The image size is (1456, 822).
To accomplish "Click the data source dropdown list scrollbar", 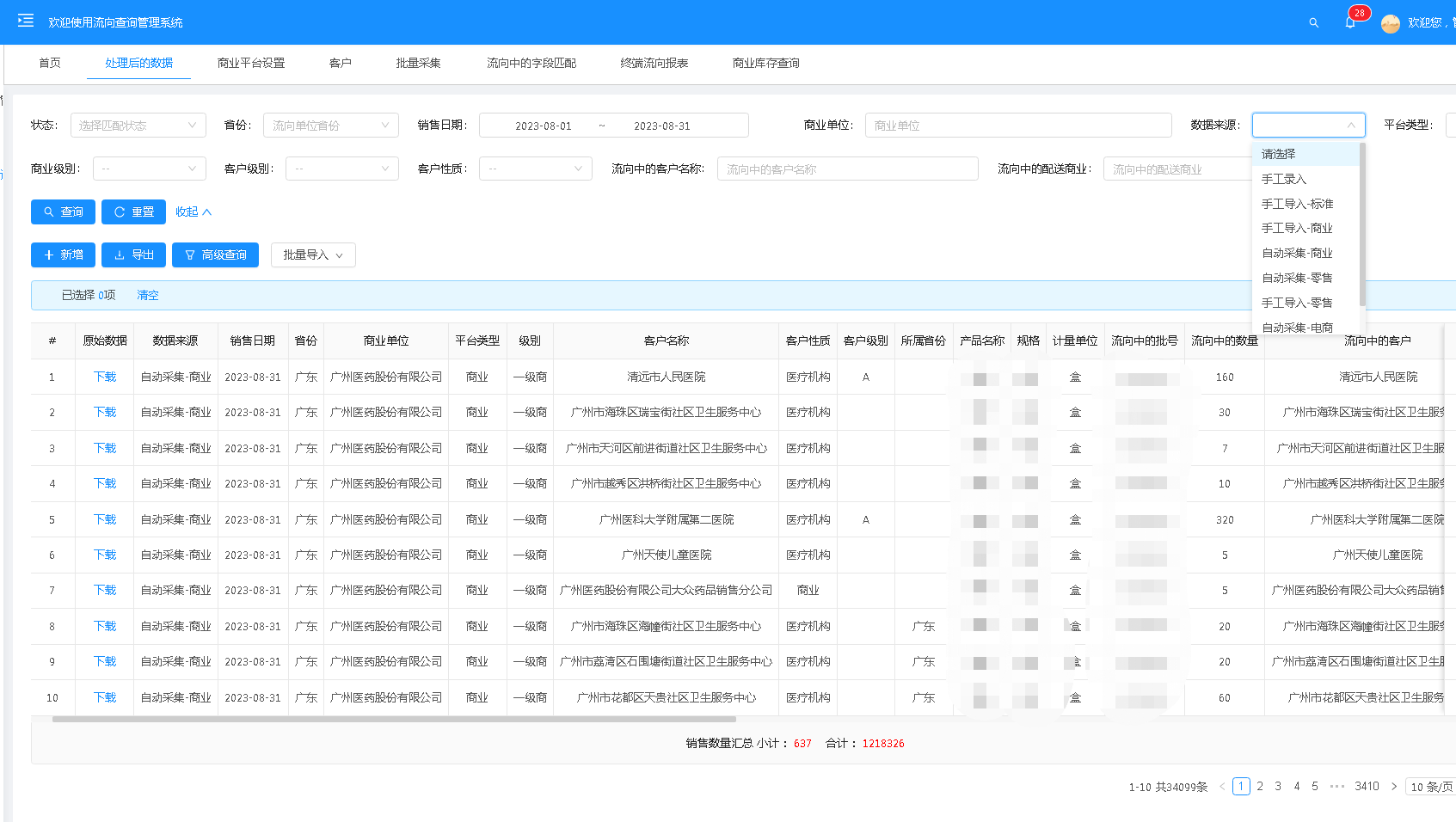I will (x=1362, y=224).
